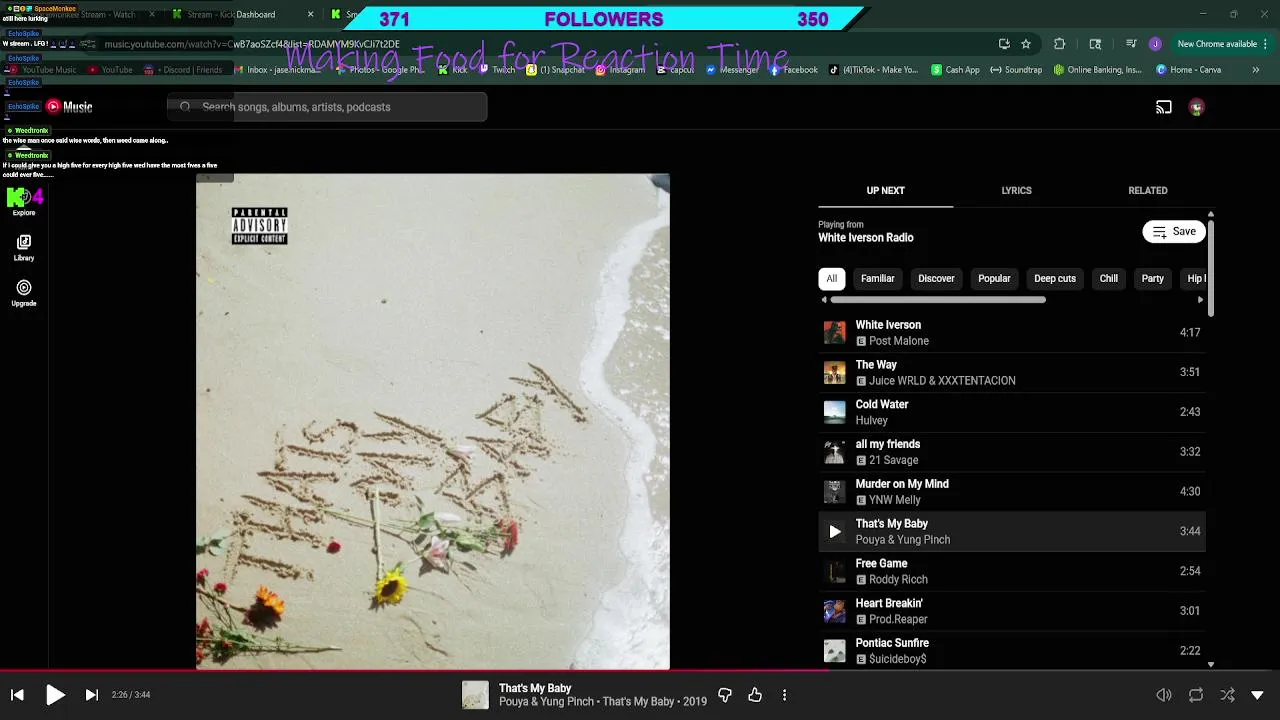This screenshot has width=1280, height=720.
Task: Select the Familiar filter chip
Action: pos(878,279)
